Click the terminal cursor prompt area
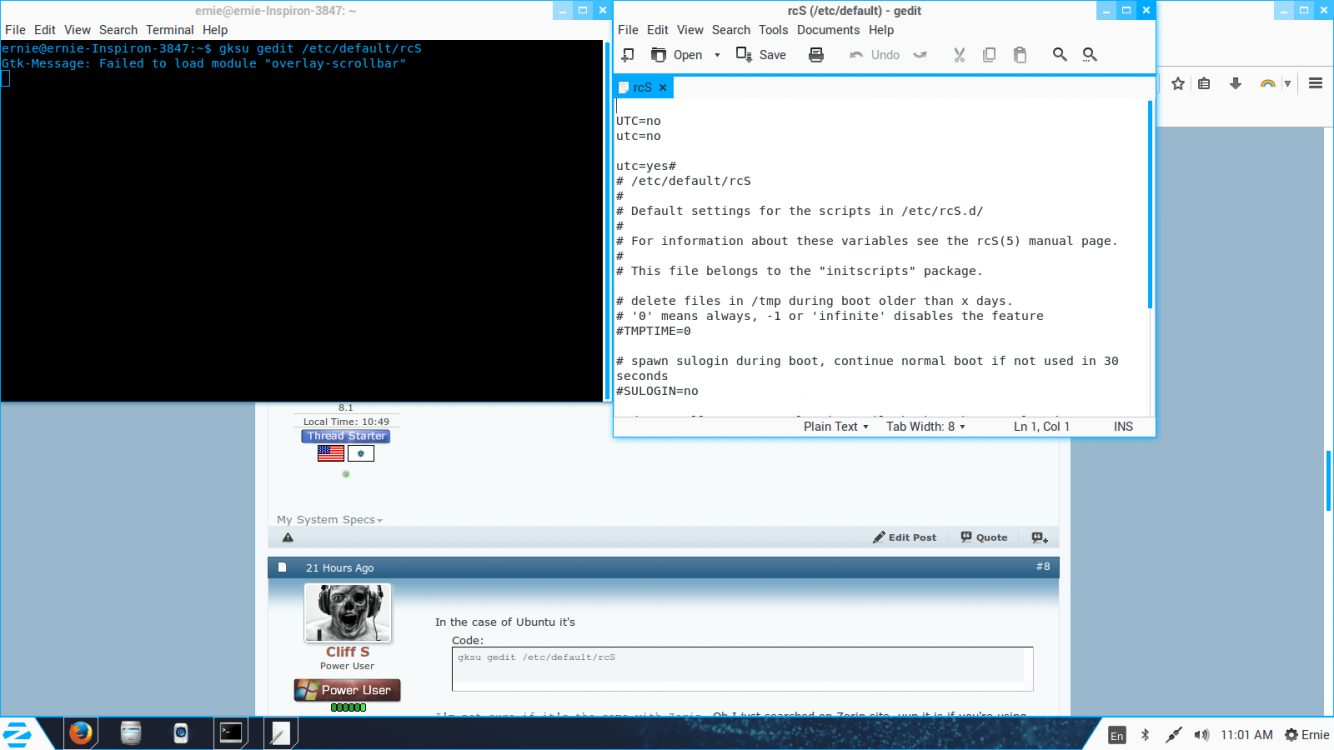The height and width of the screenshot is (750, 1334). click(5, 78)
